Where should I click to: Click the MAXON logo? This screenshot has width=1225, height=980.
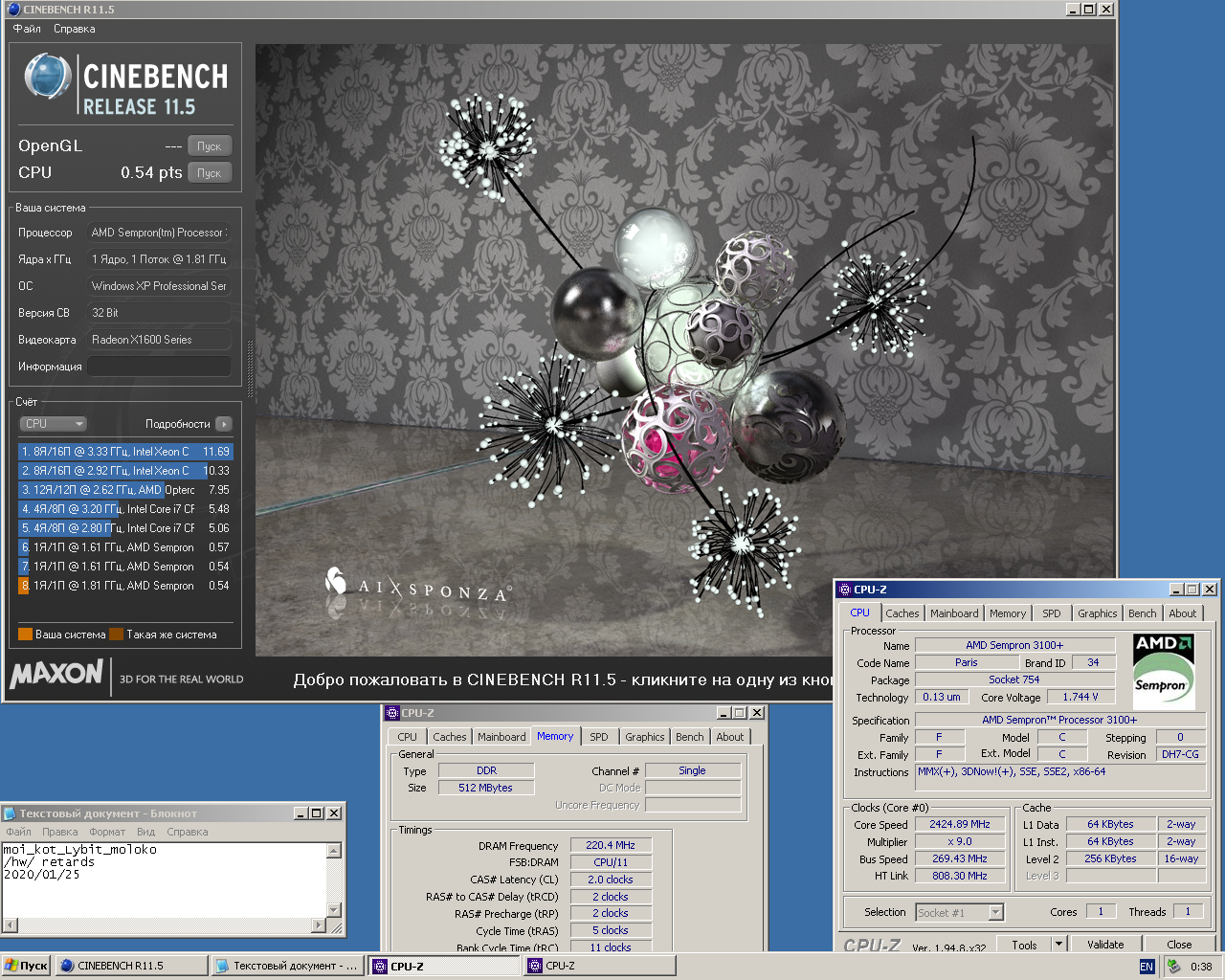click(x=56, y=675)
